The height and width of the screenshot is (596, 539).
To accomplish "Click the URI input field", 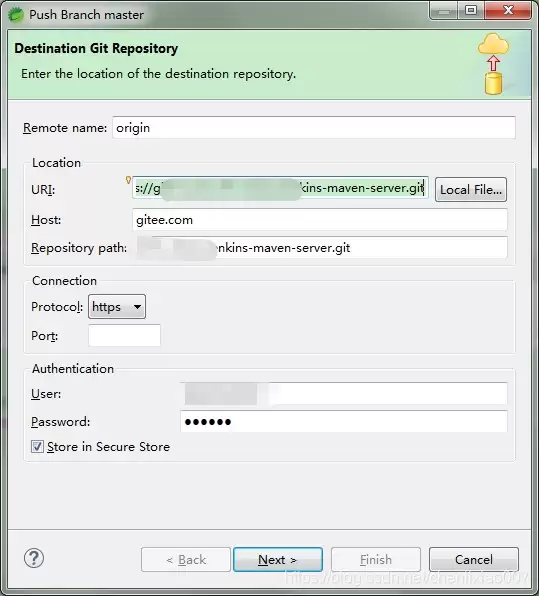I will click(x=280, y=187).
